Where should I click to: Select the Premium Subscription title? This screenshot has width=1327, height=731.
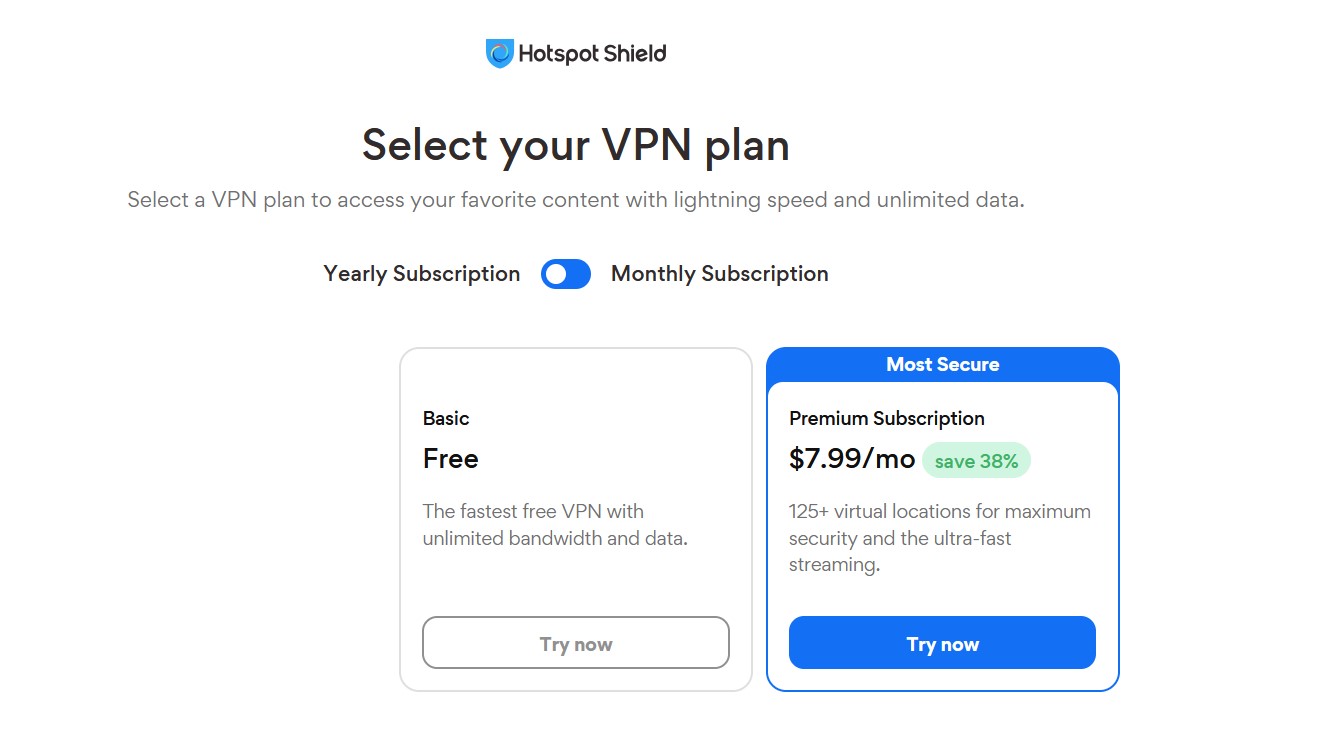887,418
